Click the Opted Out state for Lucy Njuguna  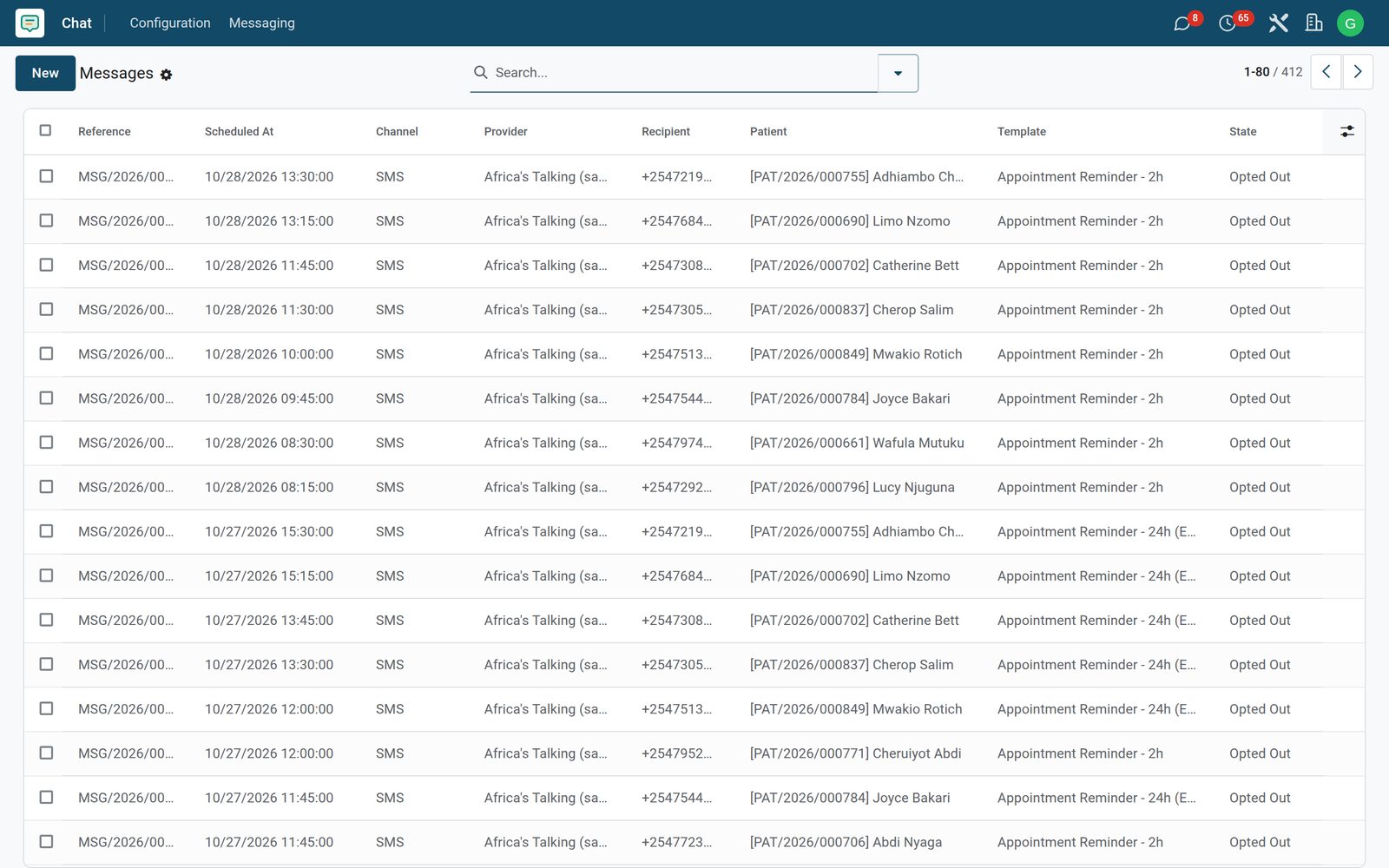point(1260,488)
